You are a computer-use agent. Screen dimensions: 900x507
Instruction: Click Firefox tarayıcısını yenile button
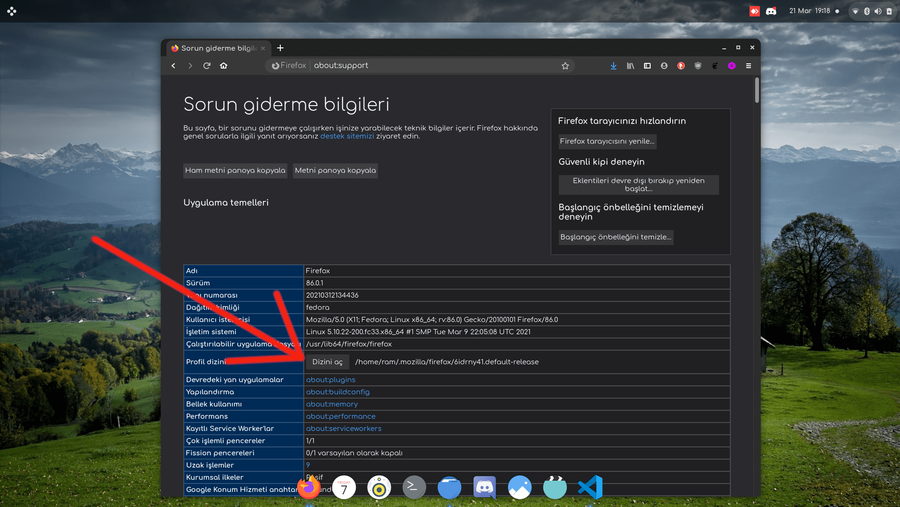pos(607,141)
